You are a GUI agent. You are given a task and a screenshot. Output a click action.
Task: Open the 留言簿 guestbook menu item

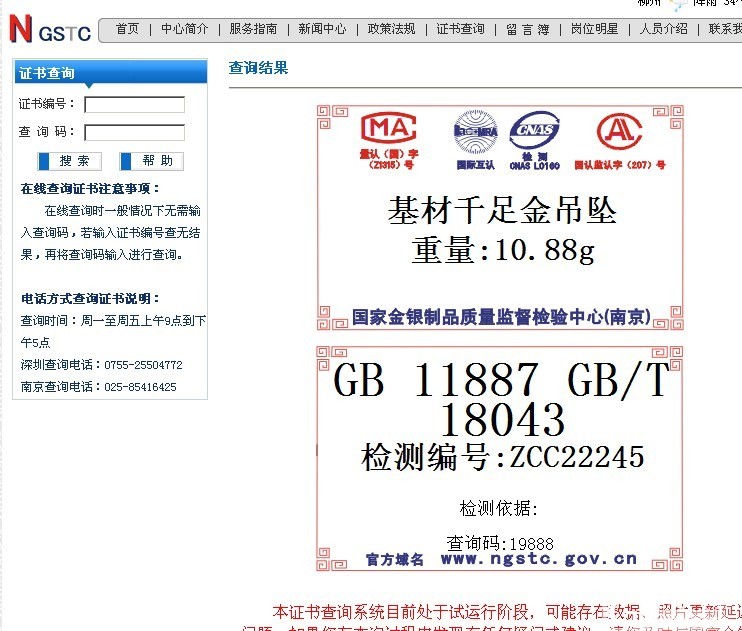coord(528,29)
